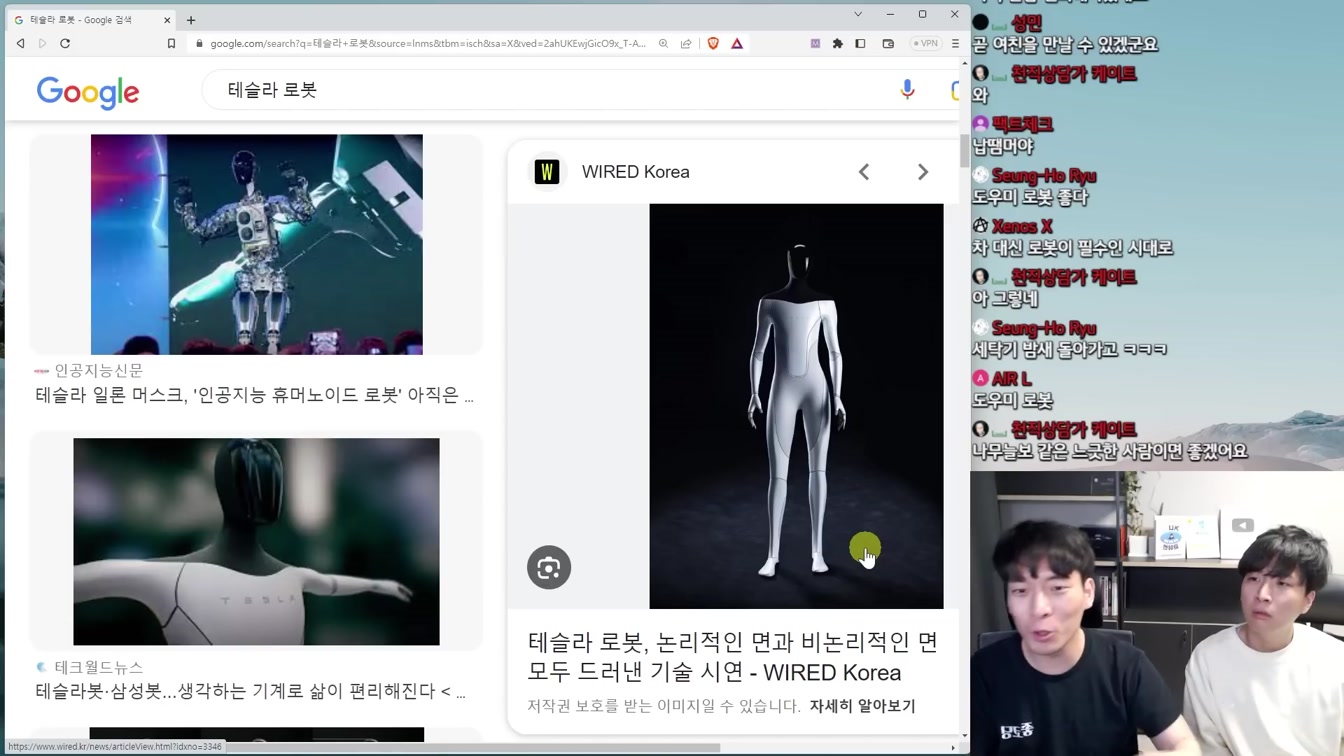Click the chat message 세탁기 밤새 돌아가고 ㅋㅋㅋ
This screenshot has height=756, width=1344.
click(1070, 350)
